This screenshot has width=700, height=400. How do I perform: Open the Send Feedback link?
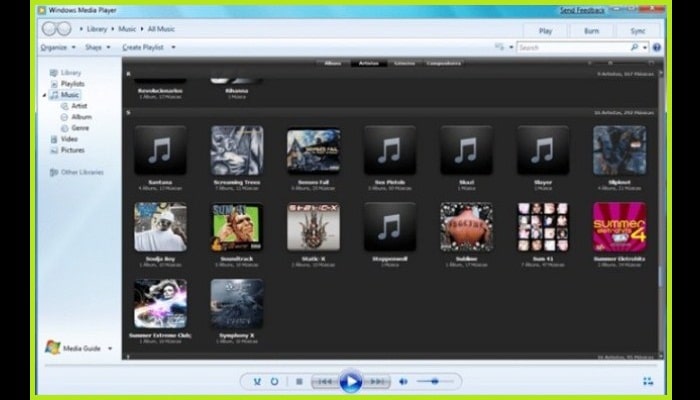[x=583, y=10]
